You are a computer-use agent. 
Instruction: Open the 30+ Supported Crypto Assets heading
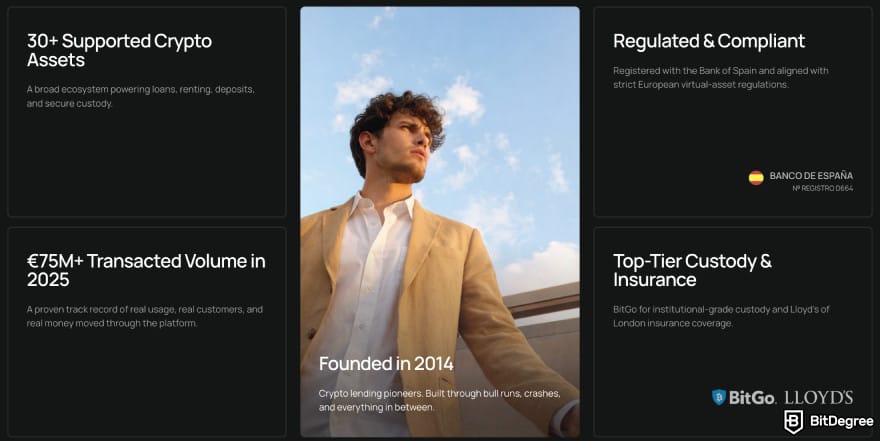pyautogui.click(x=119, y=50)
